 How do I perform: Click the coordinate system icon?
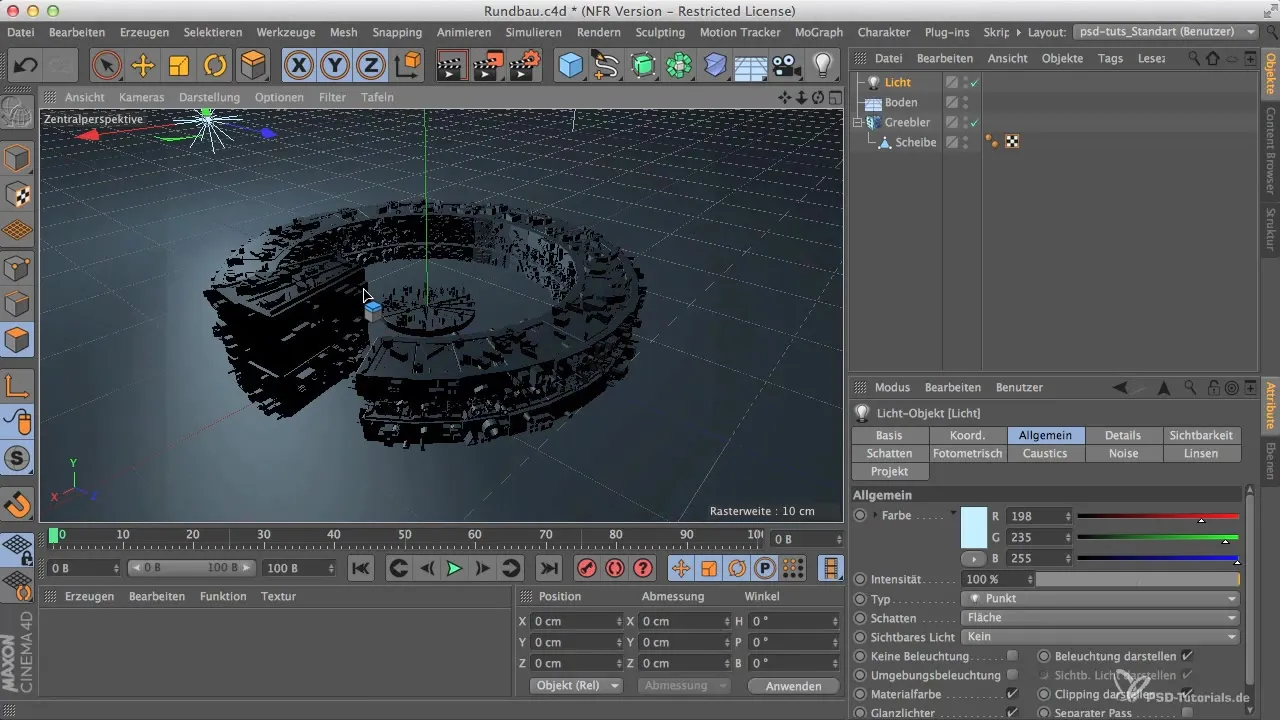408,66
